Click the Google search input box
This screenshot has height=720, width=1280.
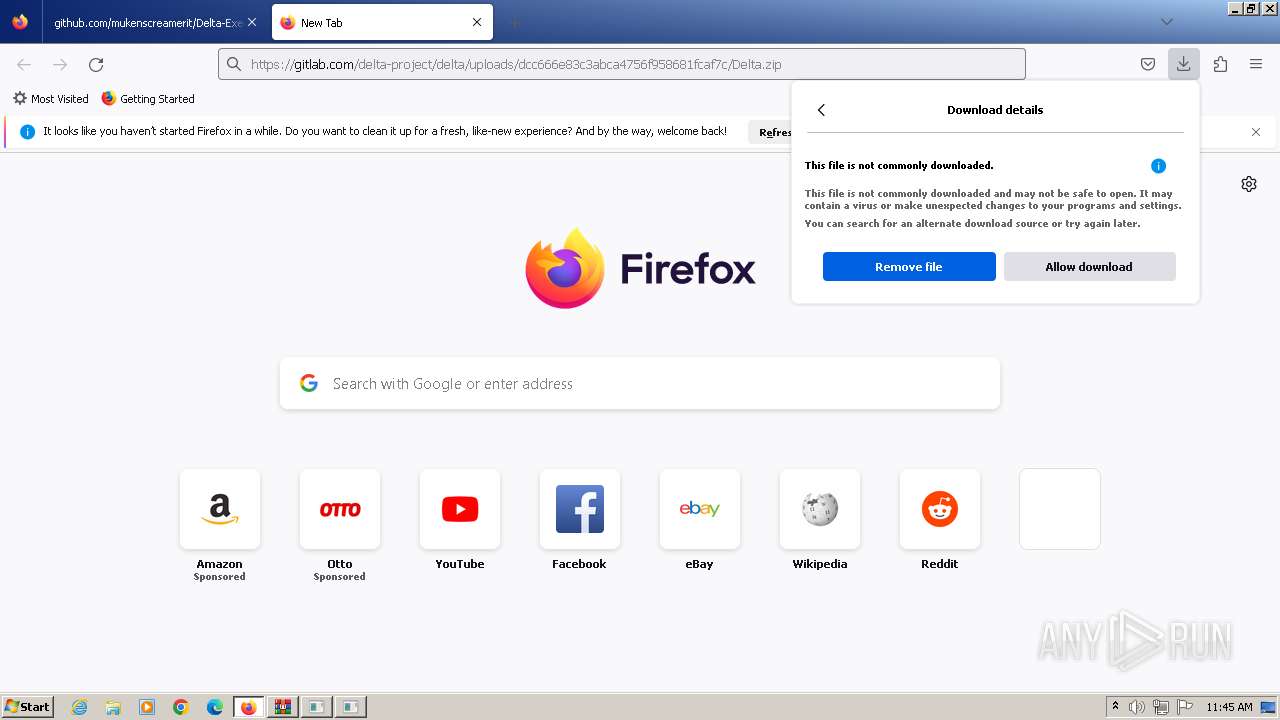[640, 383]
